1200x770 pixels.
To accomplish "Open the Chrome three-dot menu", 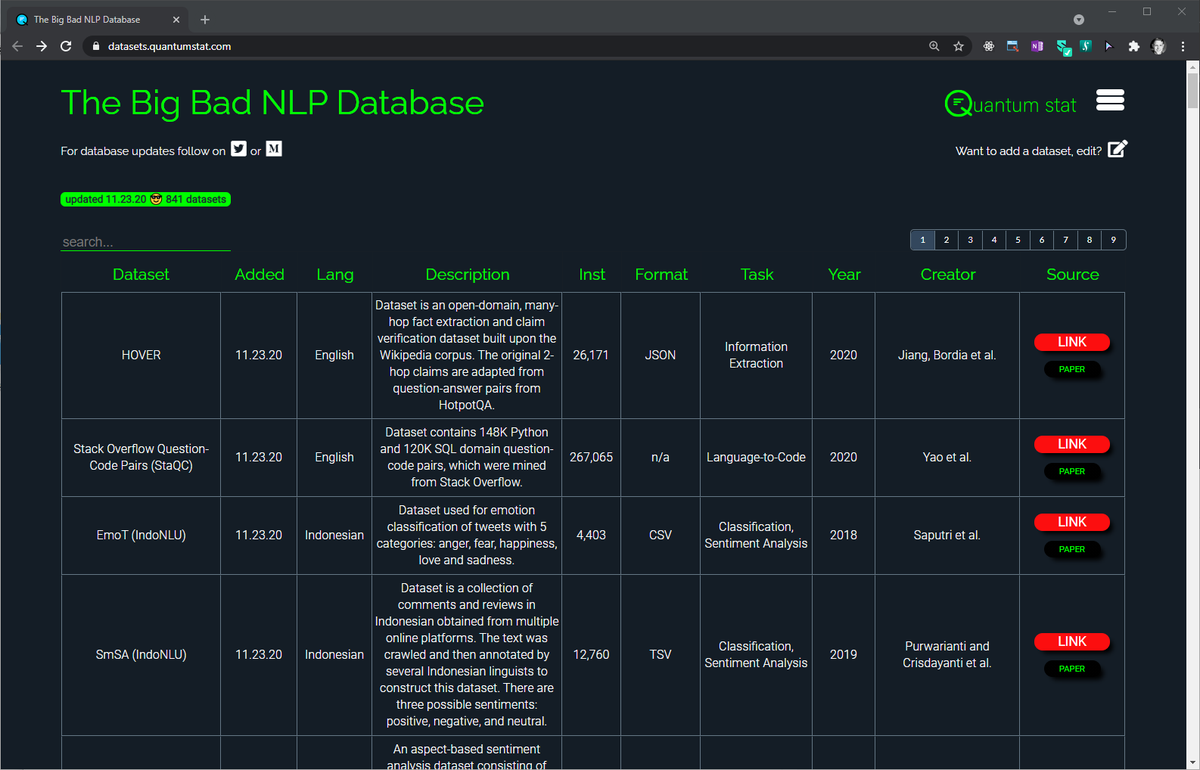I will click(x=1183, y=46).
